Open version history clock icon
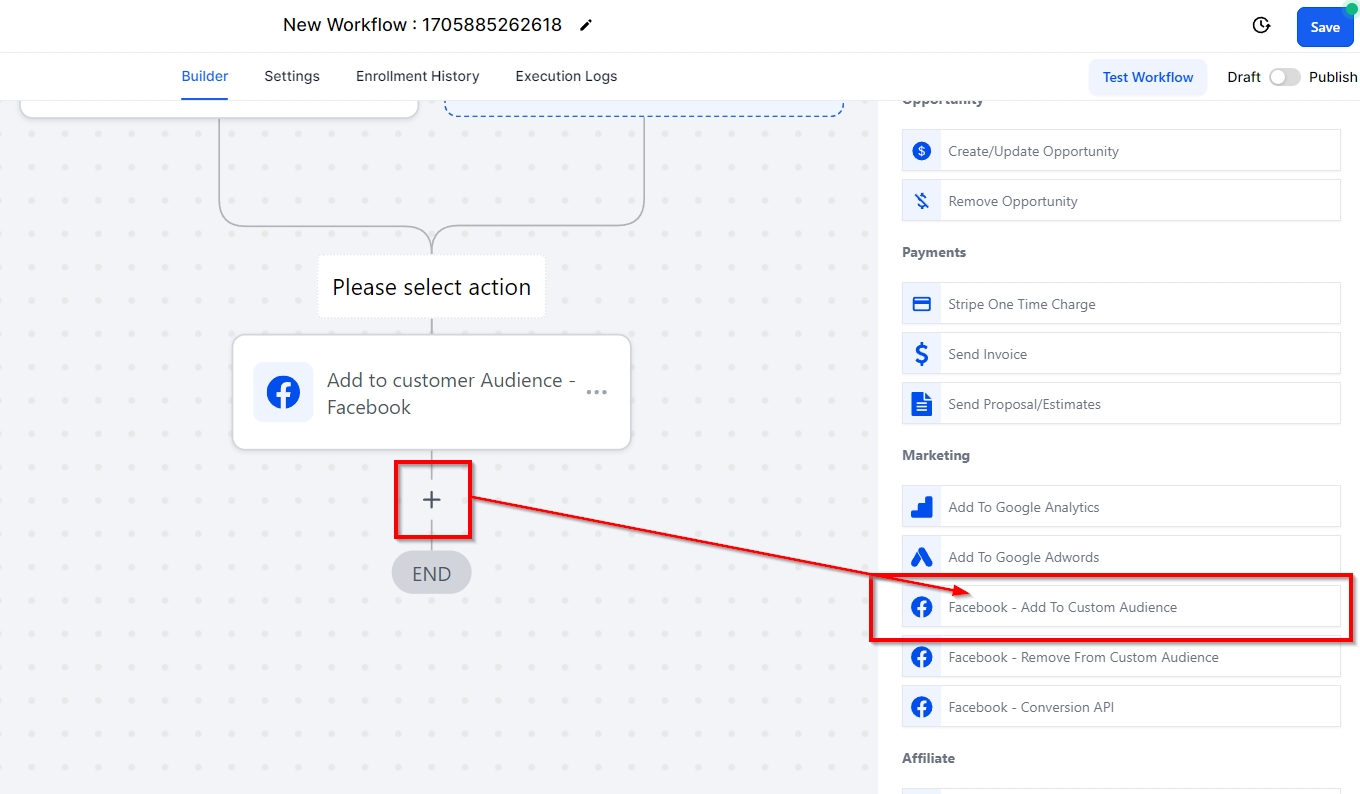 tap(1261, 26)
